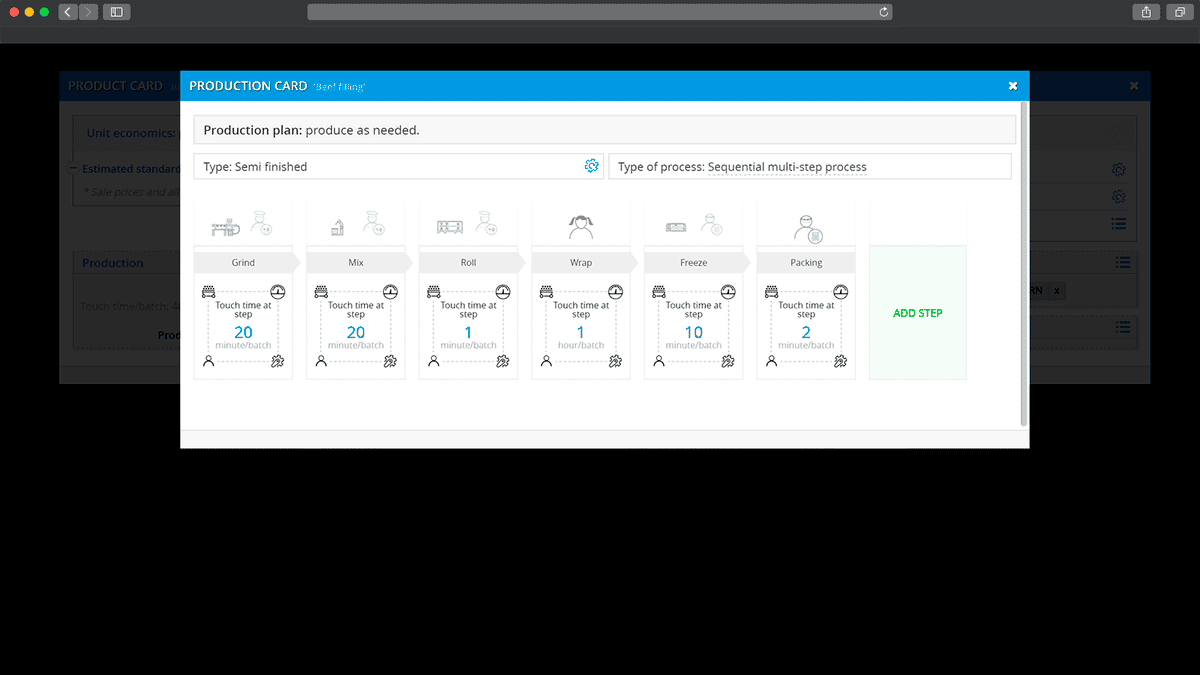Edit the Freeze touch time value of 10
The image size is (1200, 675).
point(694,332)
